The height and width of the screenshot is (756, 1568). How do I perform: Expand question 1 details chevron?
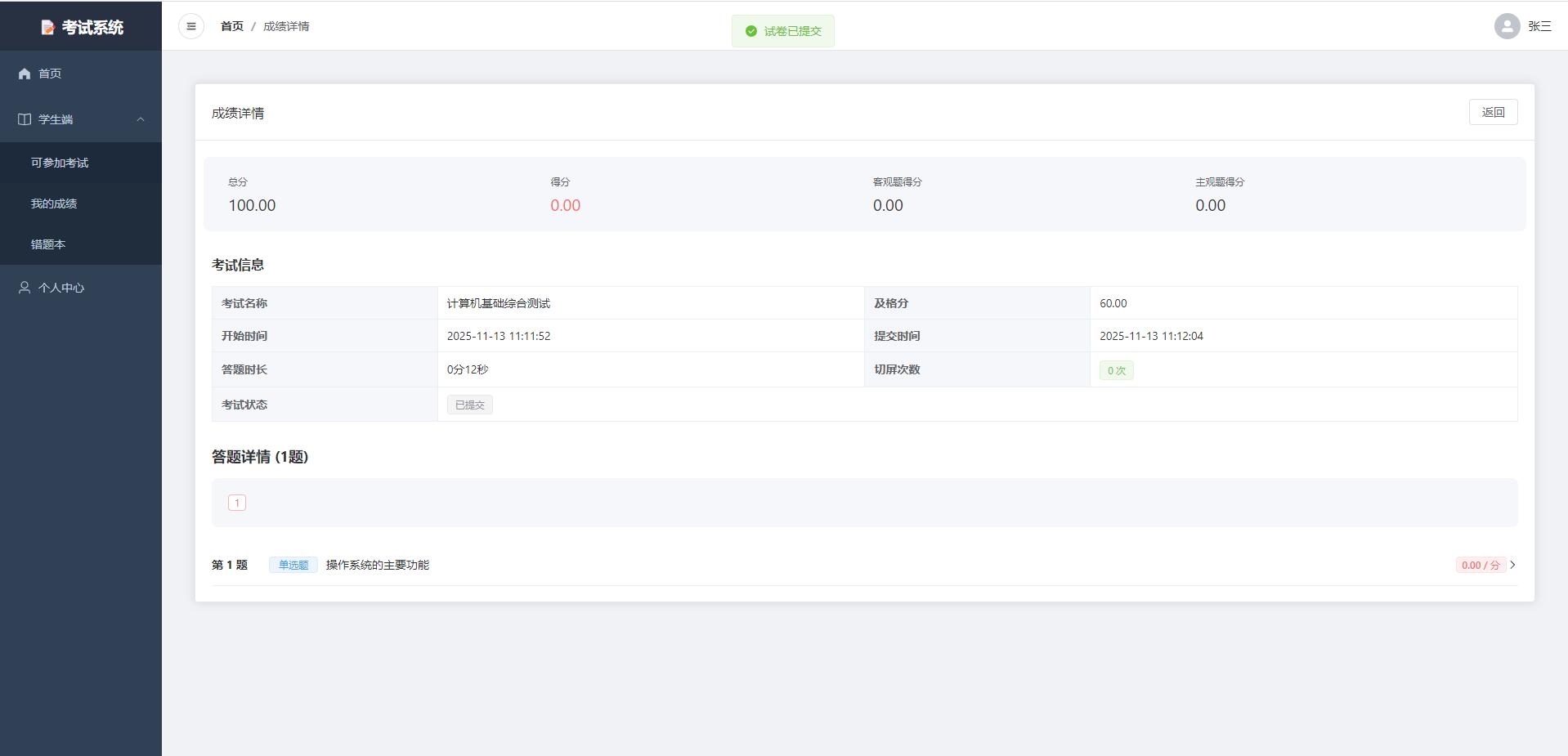click(x=1512, y=565)
